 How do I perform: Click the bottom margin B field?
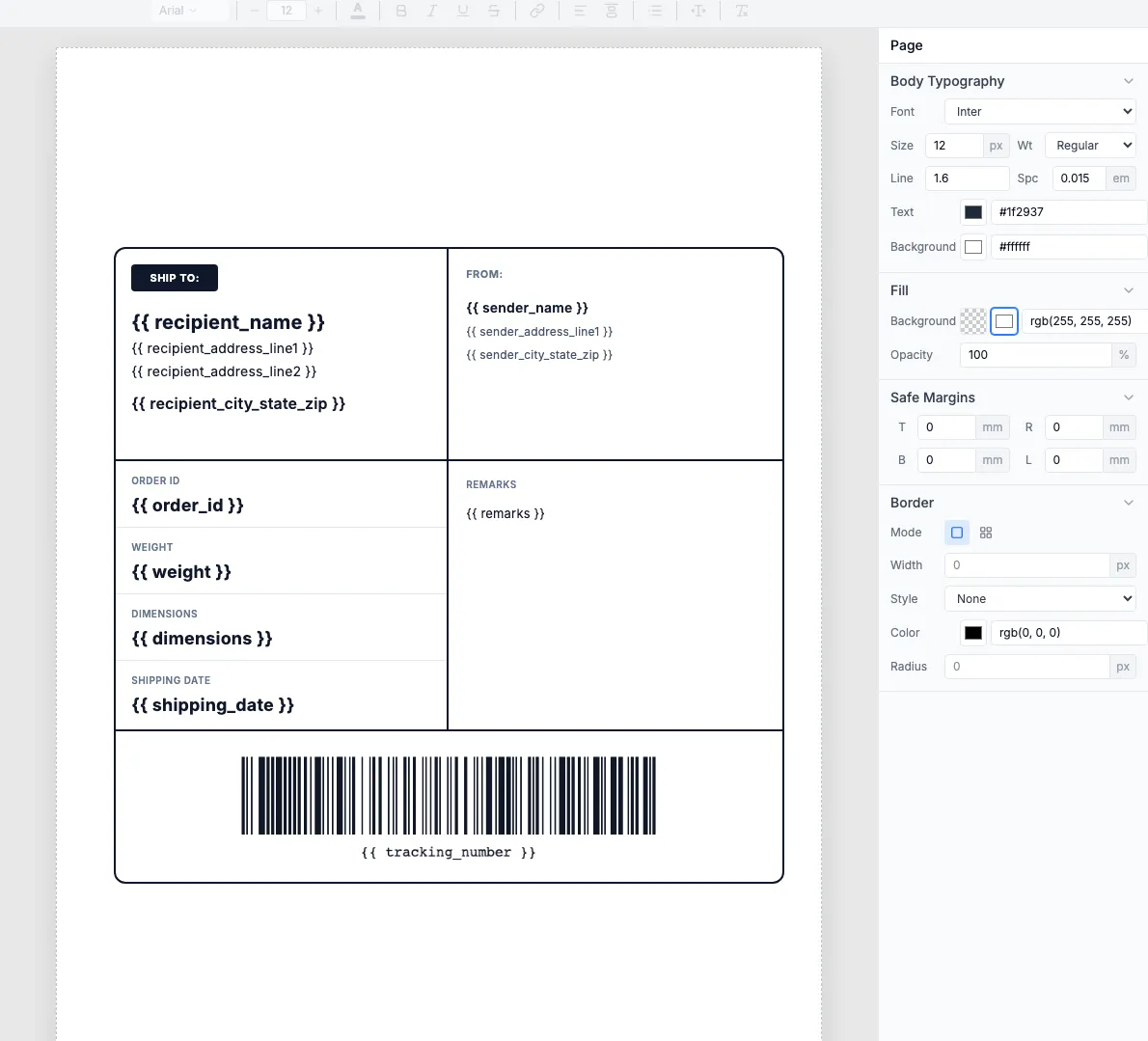pyautogui.click(x=946, y=460)
